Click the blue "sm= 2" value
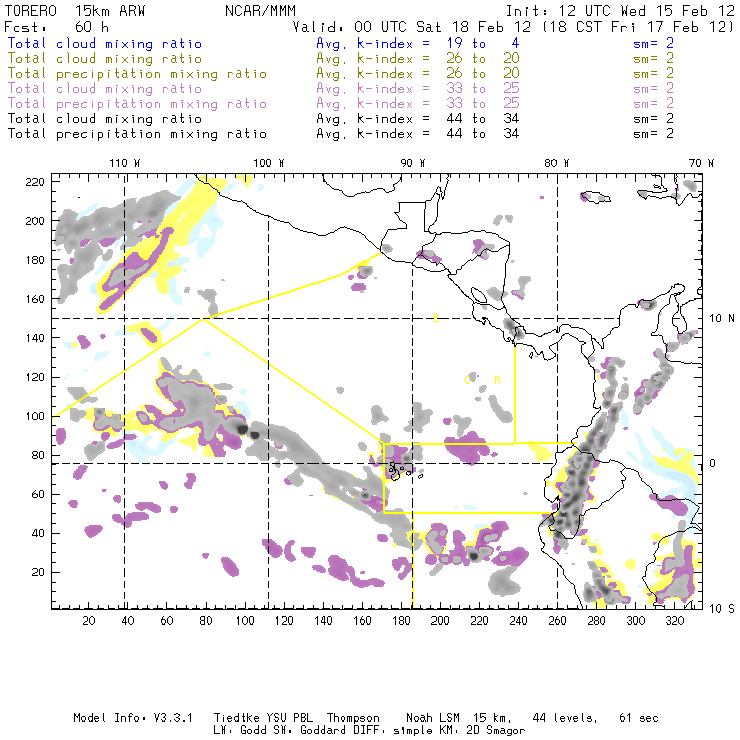740x740 pixels. [653, 44]
